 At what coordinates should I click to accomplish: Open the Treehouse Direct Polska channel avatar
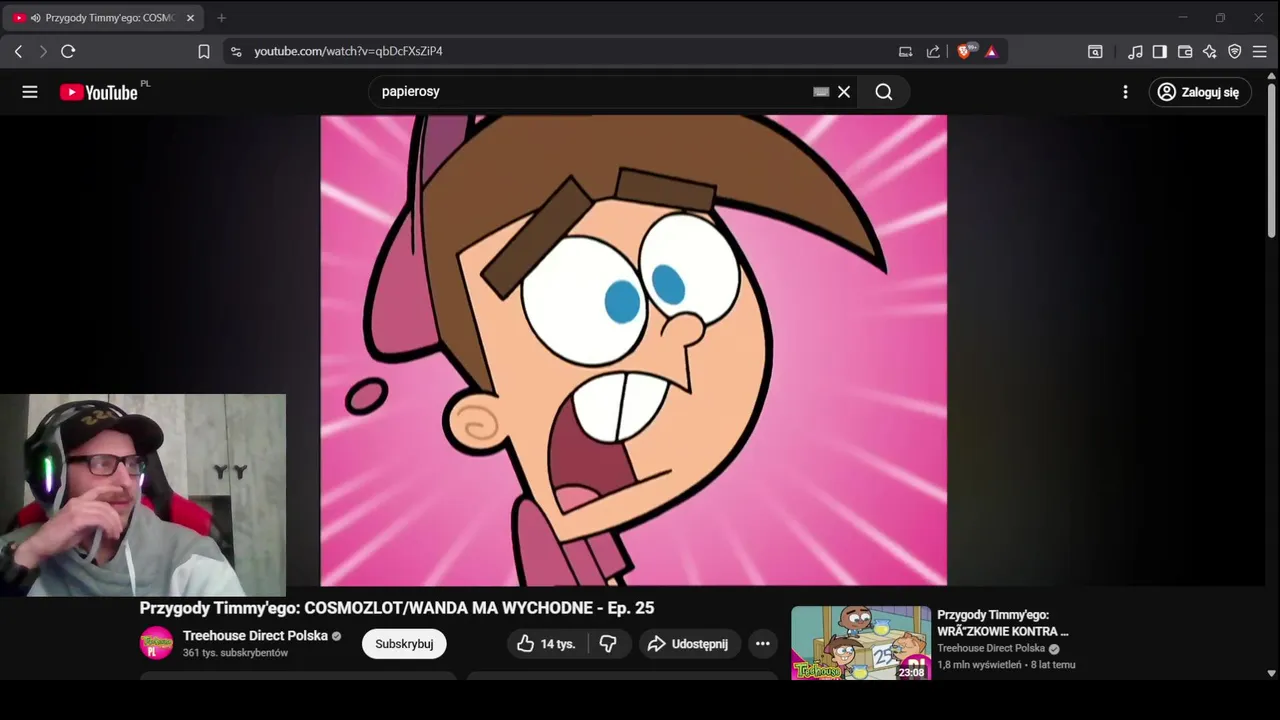[x=156, y=643]
